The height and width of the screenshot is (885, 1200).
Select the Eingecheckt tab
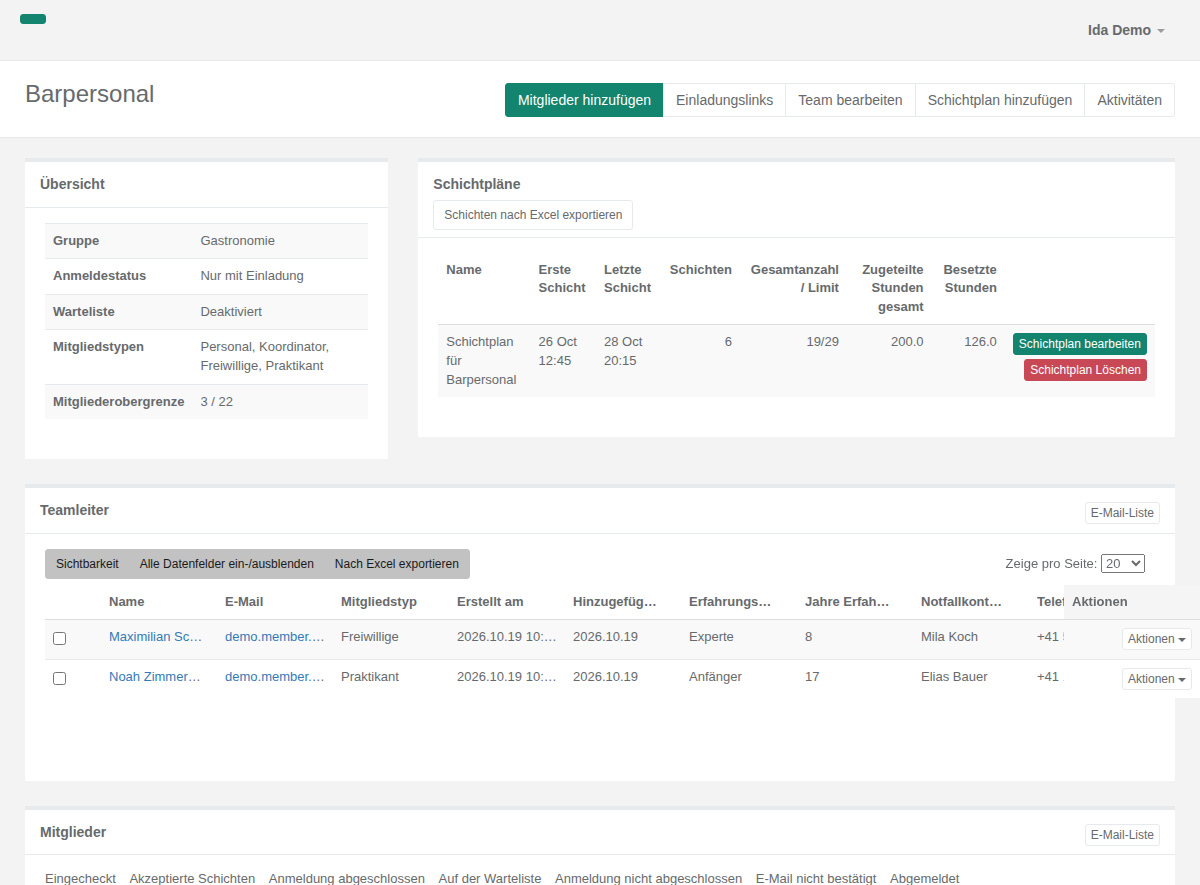(x=80, y=878)
